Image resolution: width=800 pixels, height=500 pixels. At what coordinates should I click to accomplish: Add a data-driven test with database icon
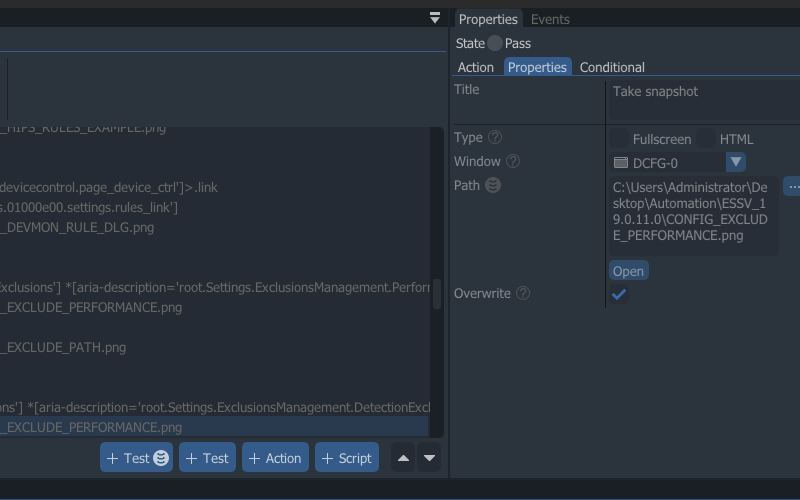pos(136,458)
